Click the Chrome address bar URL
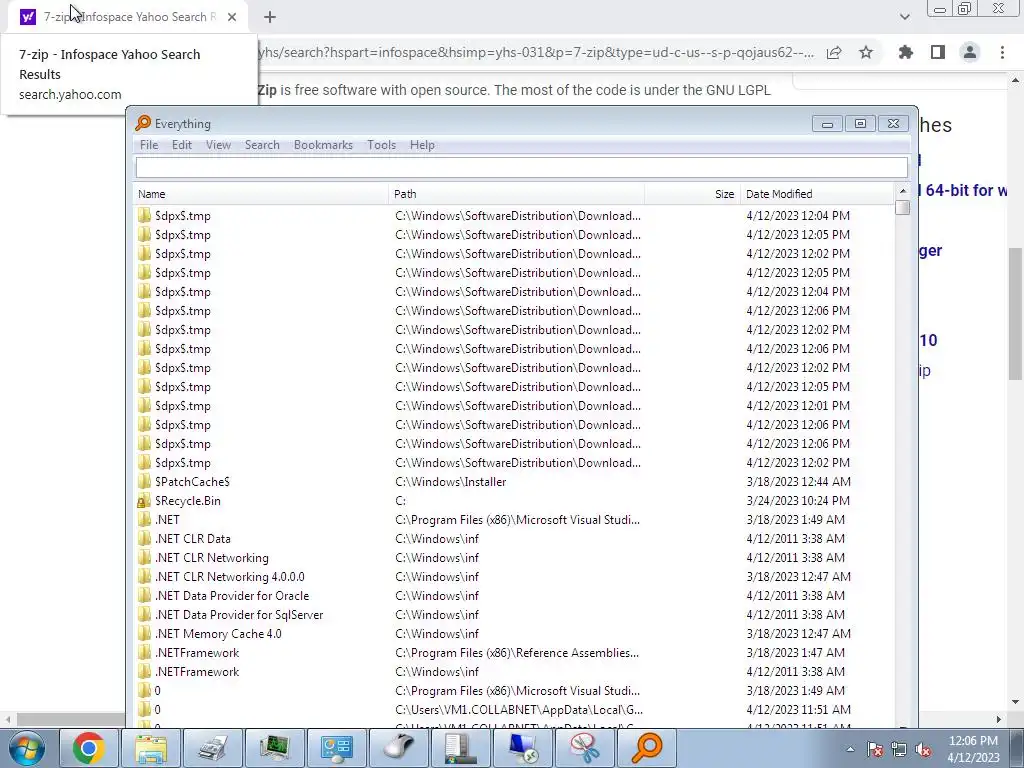Image resolution: width=1024 pixels, height=768 pixels. pos(536,52)
